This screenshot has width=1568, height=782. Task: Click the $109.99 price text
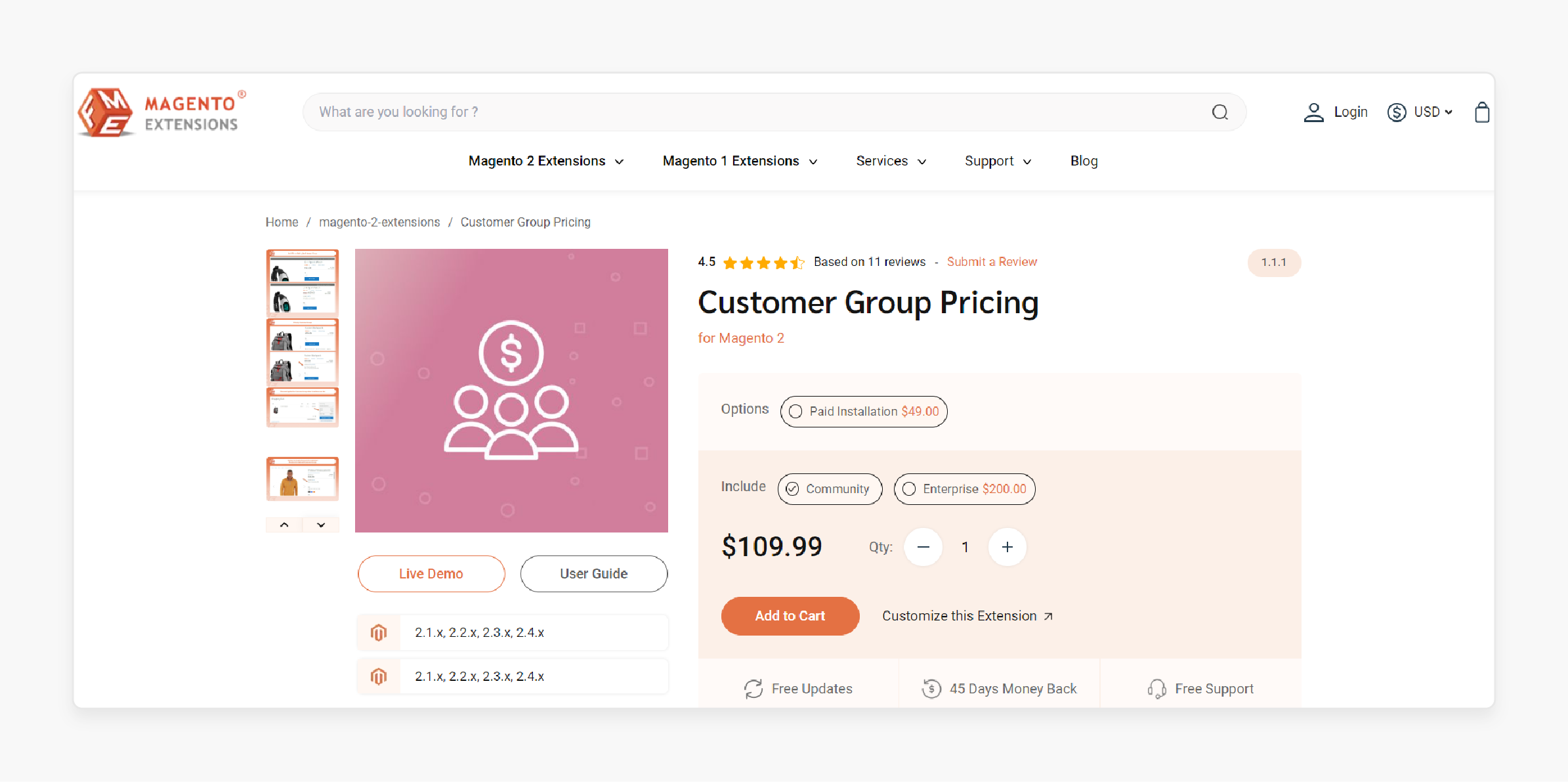772,546
